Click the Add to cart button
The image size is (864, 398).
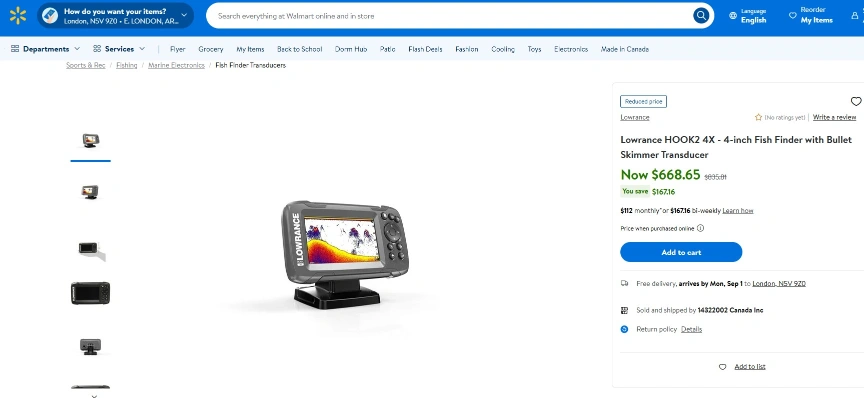click(x=681, y=252)
